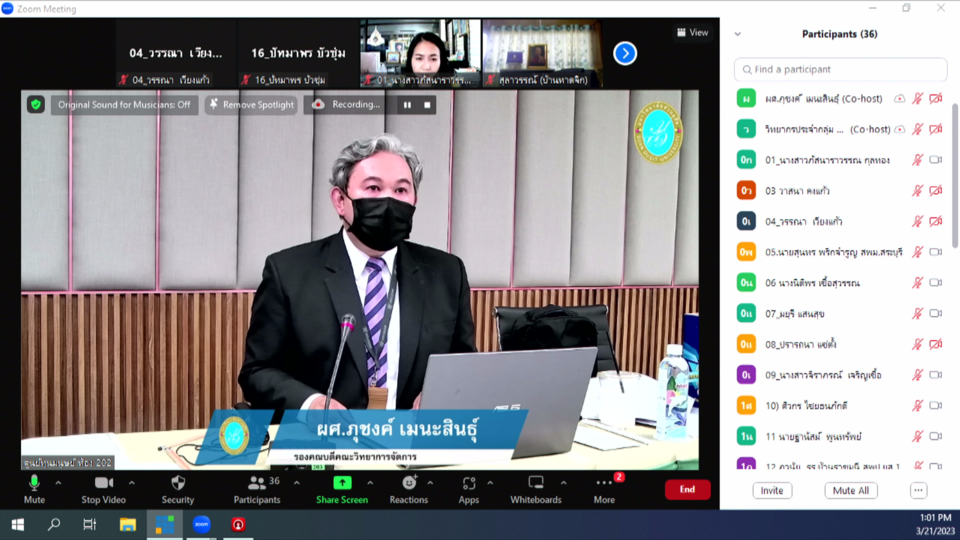
Task: Toggle microphone for 05.นายสุนทร participant
Action: [x=917, y=252]
